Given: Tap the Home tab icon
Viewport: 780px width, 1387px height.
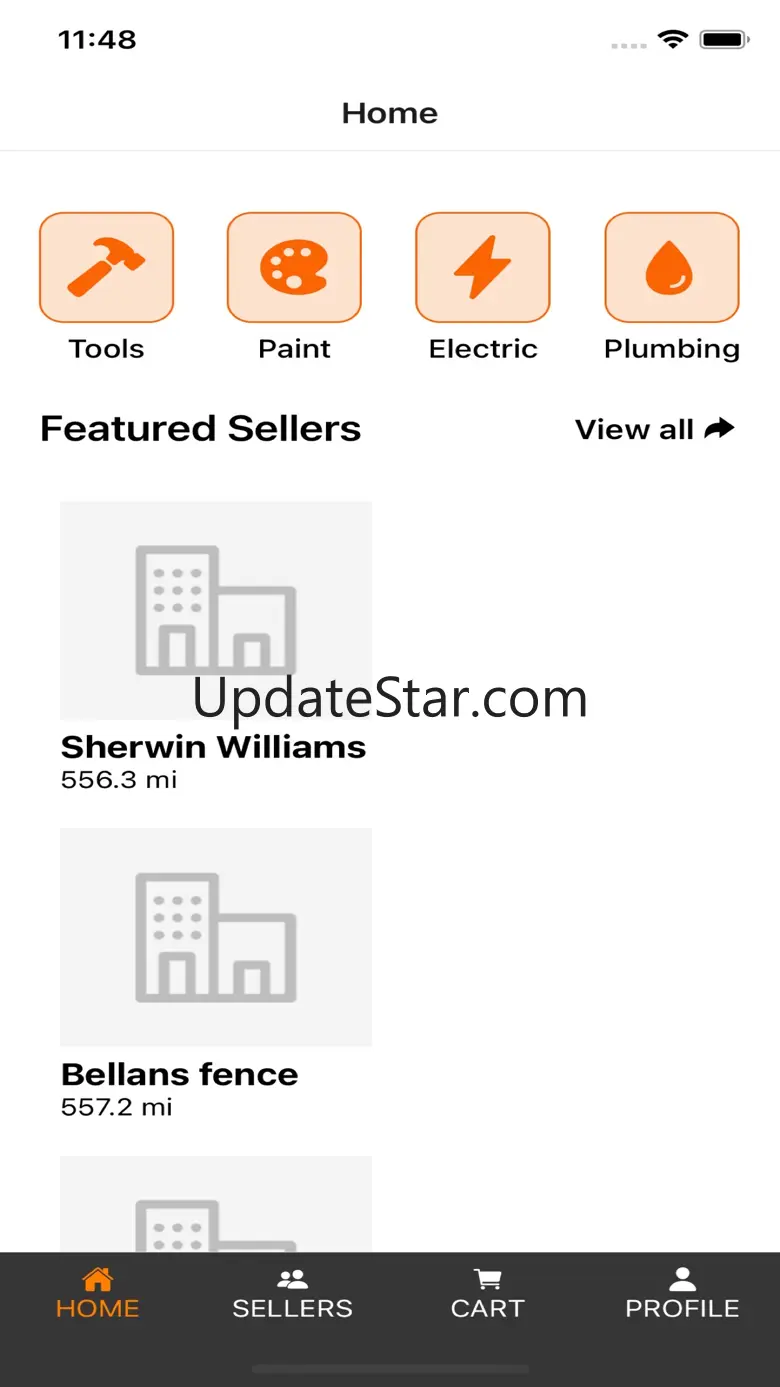Looking at the screenshot, I should (x=97, y=1279).
